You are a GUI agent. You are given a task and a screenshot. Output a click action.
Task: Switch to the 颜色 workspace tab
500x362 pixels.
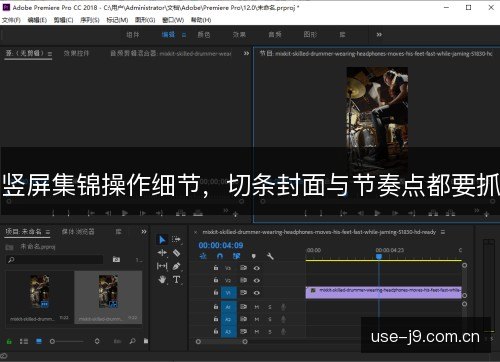click(204, 34)
